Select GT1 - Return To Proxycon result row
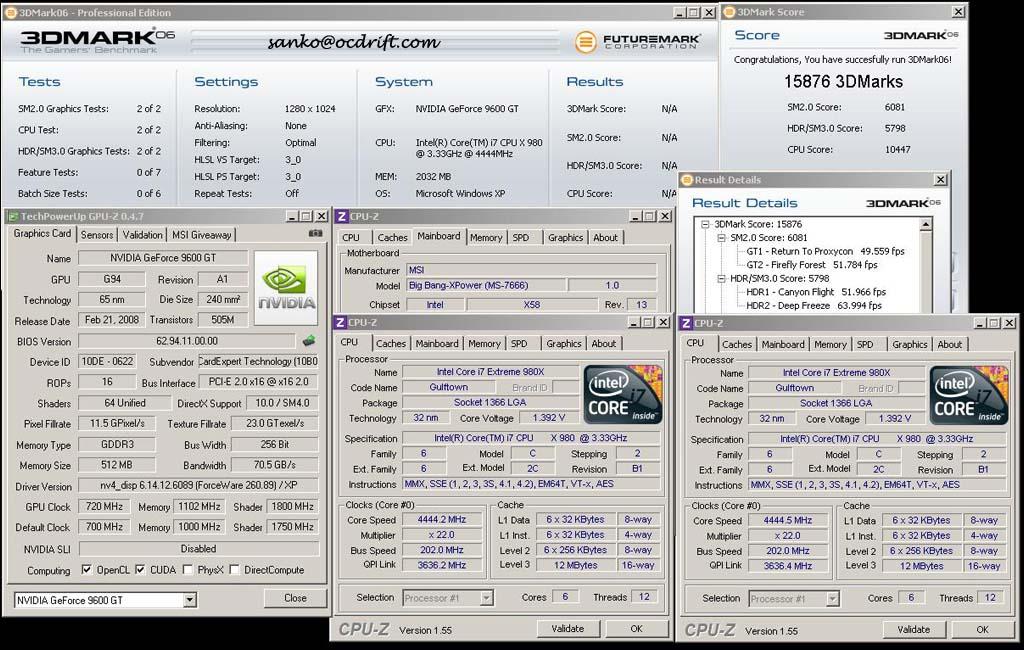 click(x=825, y=251)
